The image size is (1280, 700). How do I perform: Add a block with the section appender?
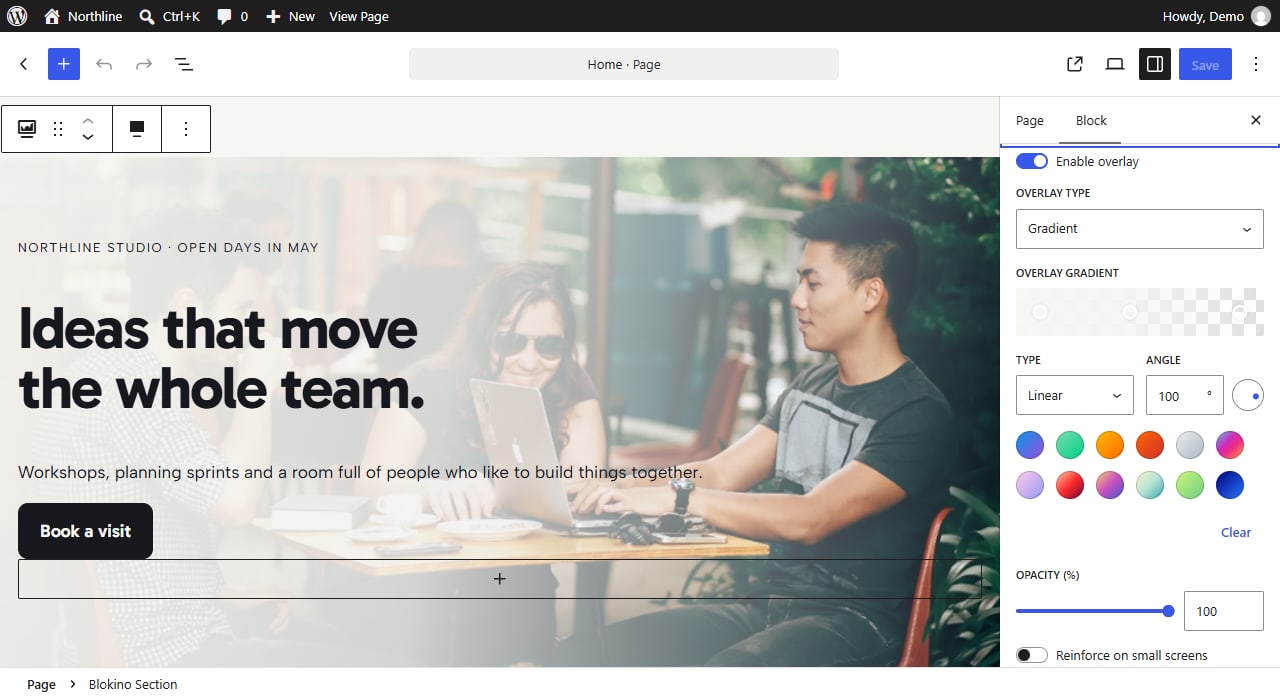500,579
